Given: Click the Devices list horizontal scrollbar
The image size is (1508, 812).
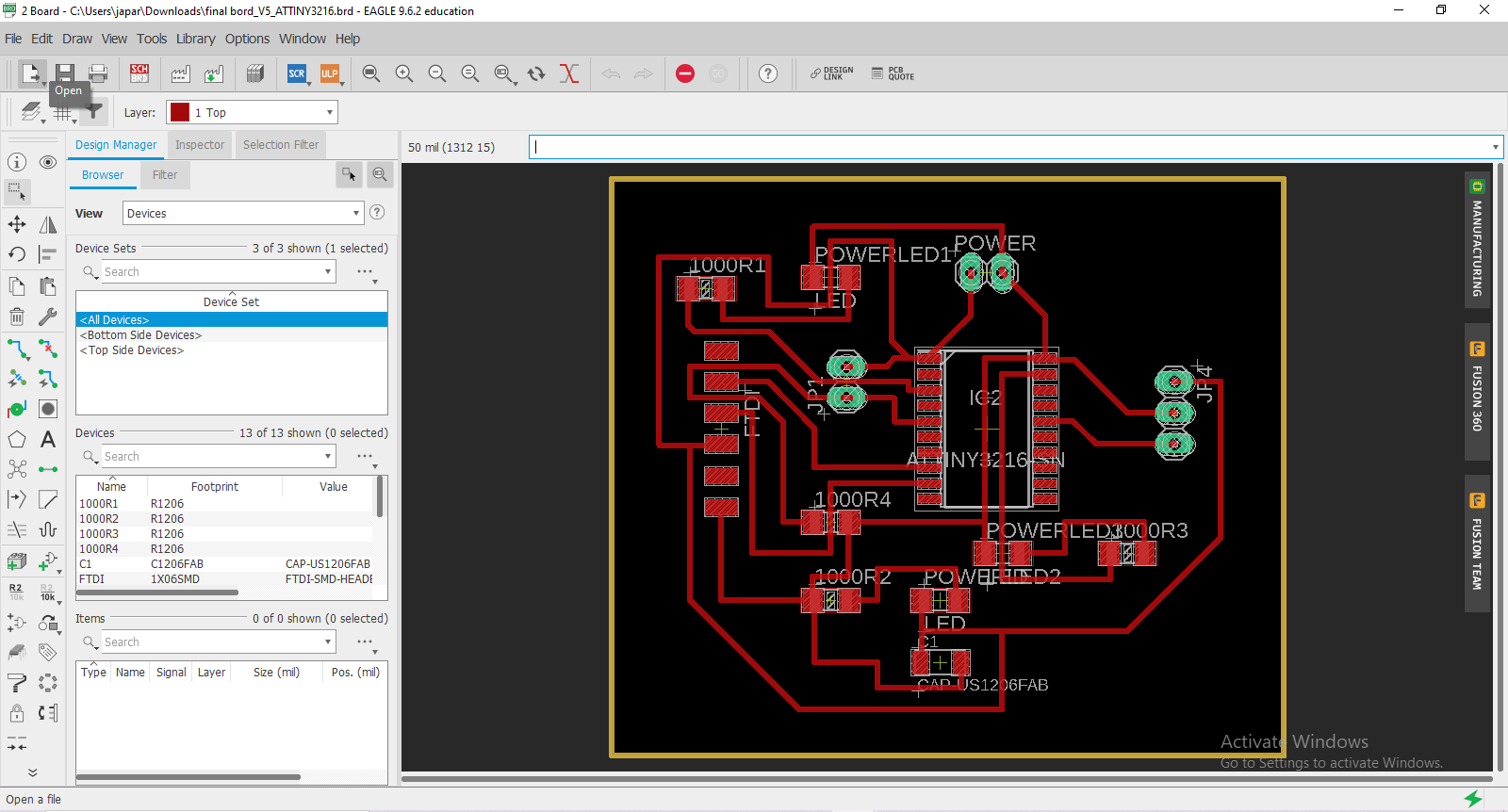Looking at the screenshot, I should pyautogui.click(x=157, y=593).
